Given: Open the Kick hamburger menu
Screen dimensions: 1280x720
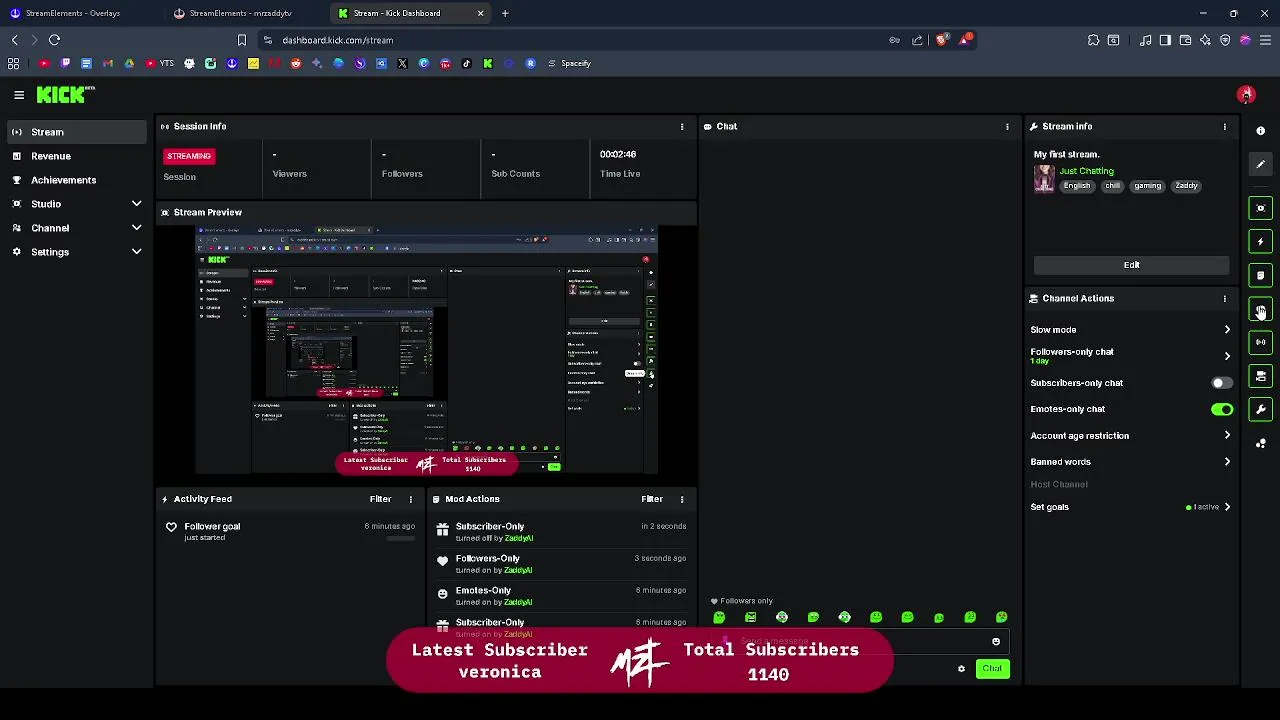Looking at the screenshot, I should pyautogui.click(x=19, y=95).
